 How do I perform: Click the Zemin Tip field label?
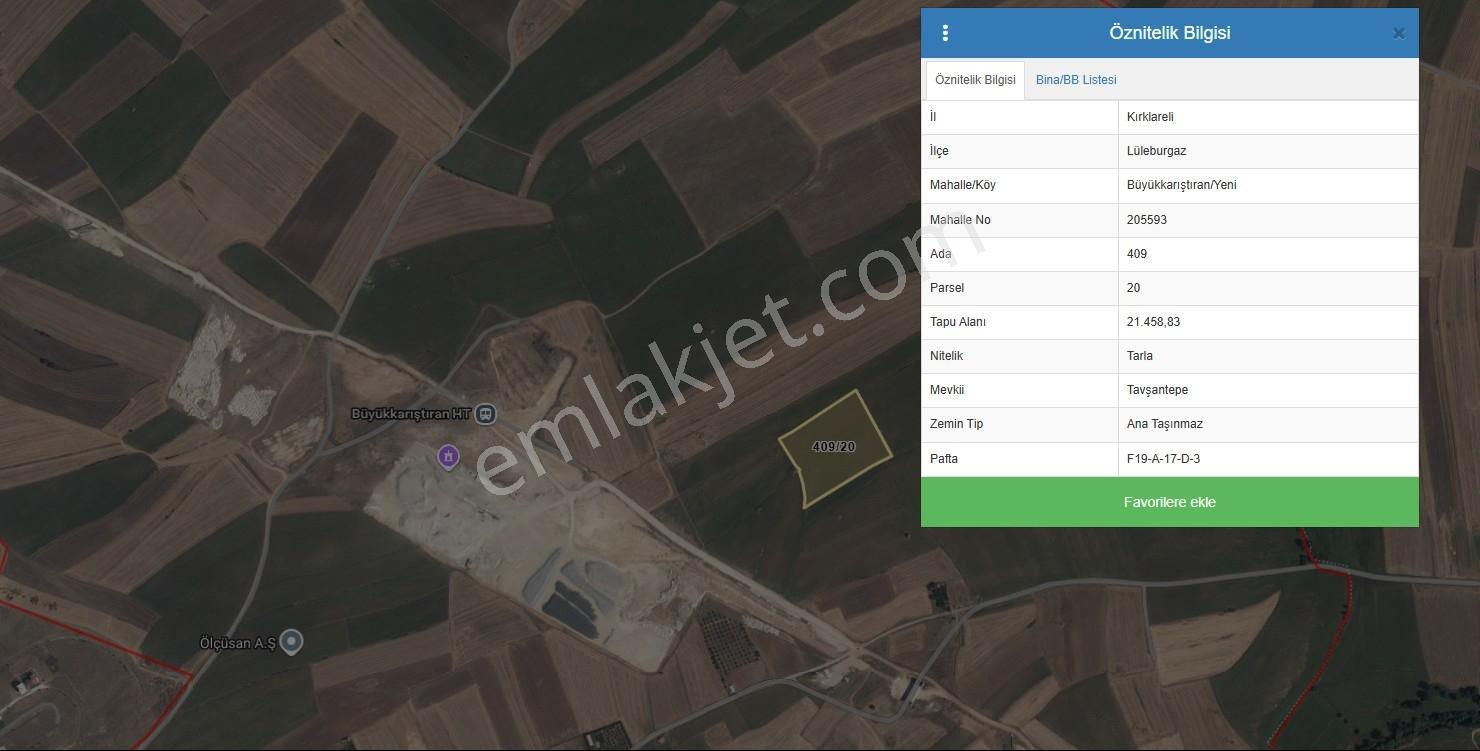click(956, 424)
